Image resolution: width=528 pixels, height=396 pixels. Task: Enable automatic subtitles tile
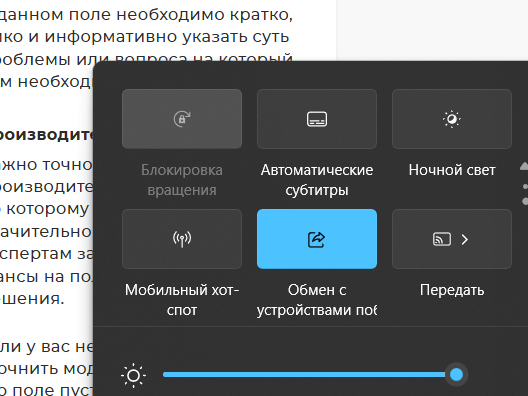tap(317, 119)
